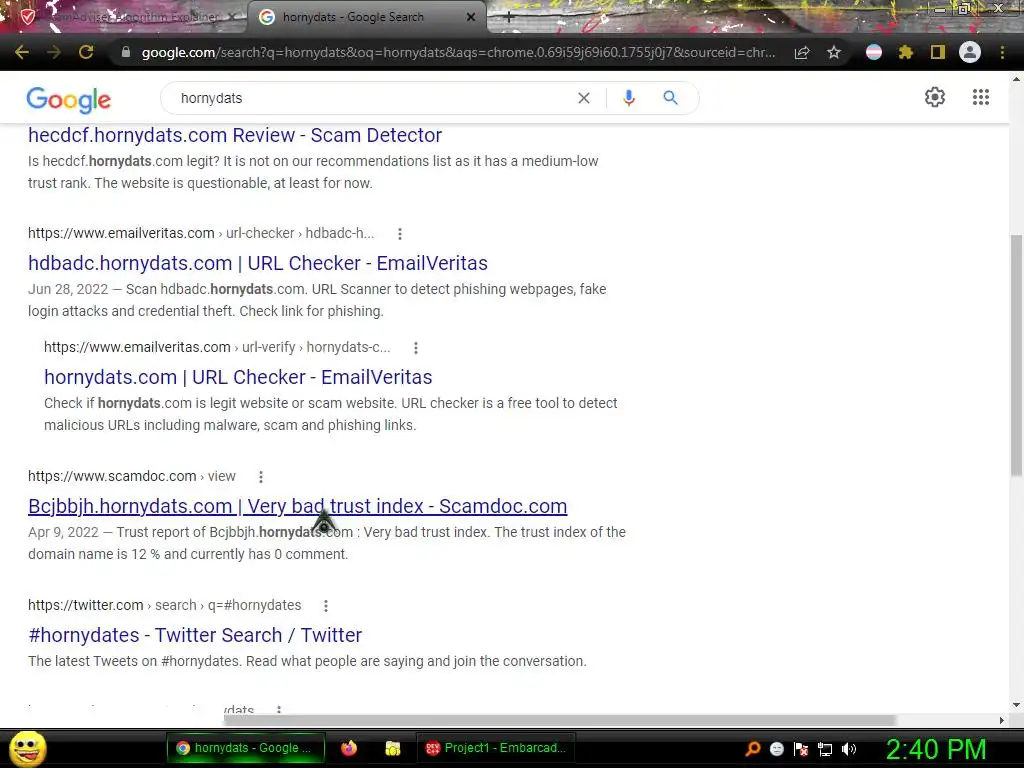Select hornydats - Google taskbar button
Image resolution: width=1024 pixels, height=768 pixels.
(246, 748)
